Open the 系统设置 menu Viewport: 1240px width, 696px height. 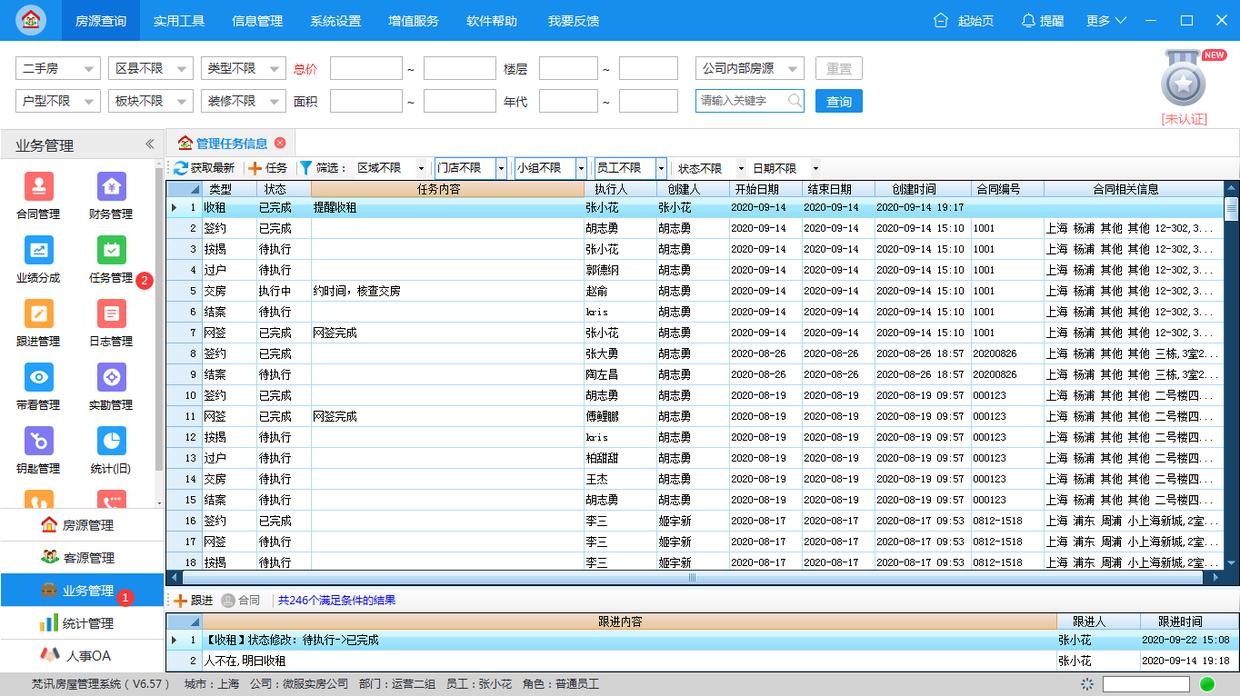click(x=334, y=19)
